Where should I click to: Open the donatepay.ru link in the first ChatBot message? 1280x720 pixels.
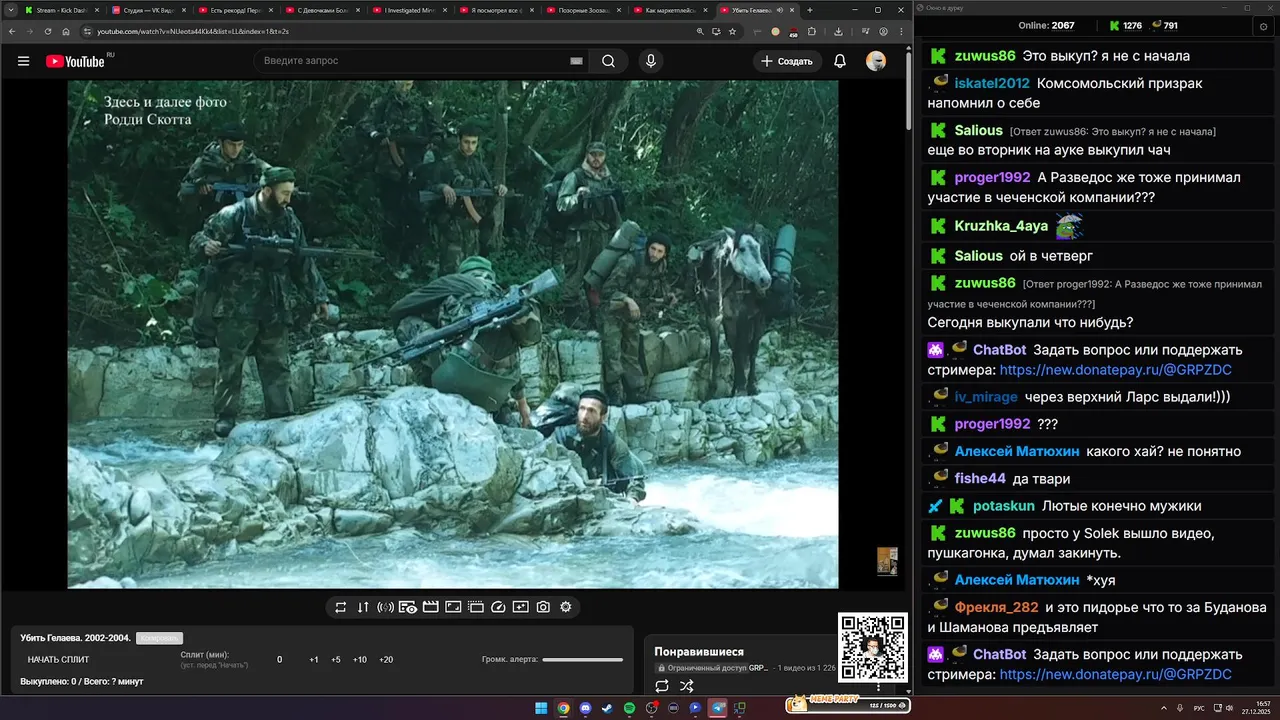(x=1115, y=370)
